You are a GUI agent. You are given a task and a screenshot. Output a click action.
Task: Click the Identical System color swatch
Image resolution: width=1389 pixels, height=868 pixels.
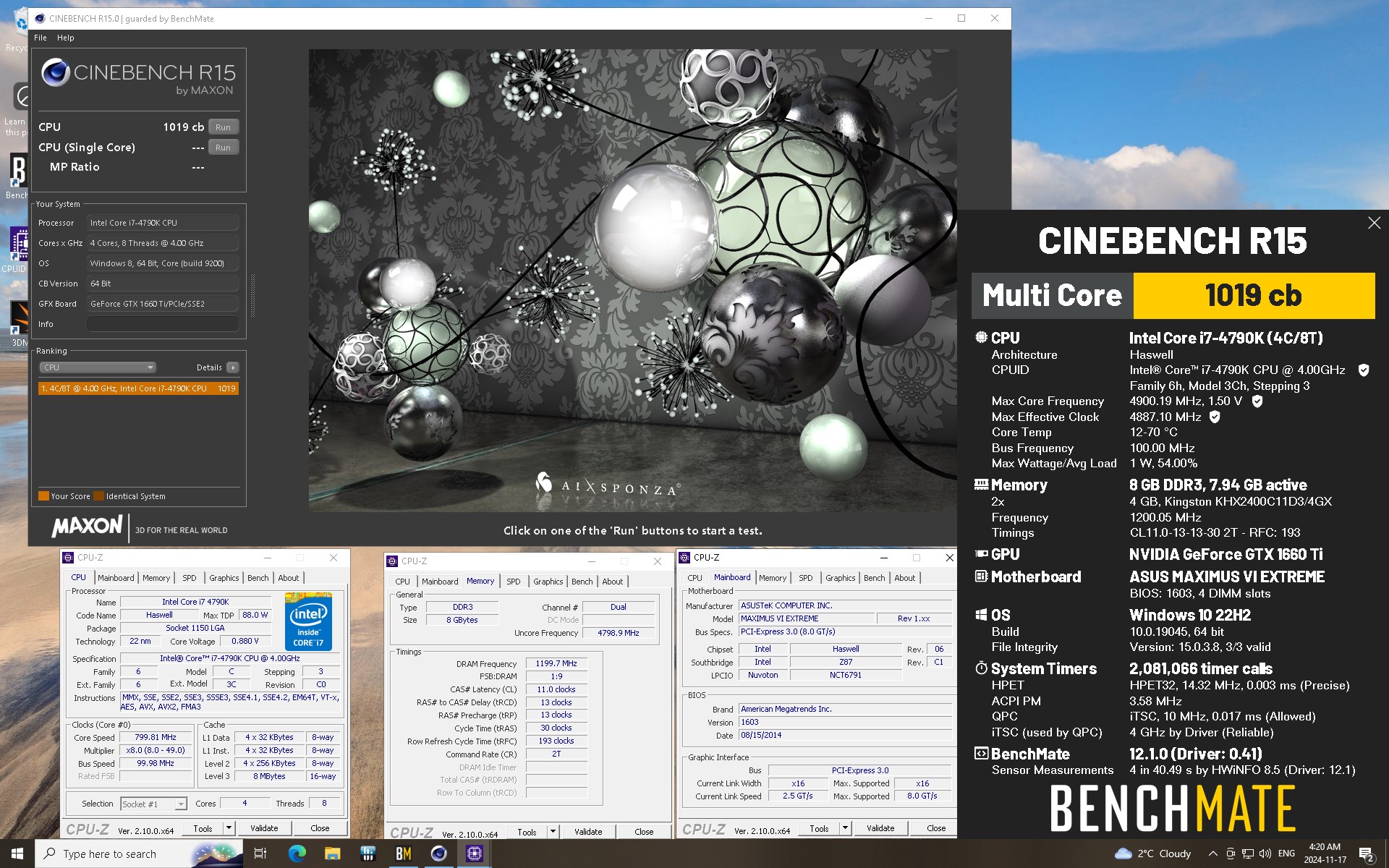point(98,496)
